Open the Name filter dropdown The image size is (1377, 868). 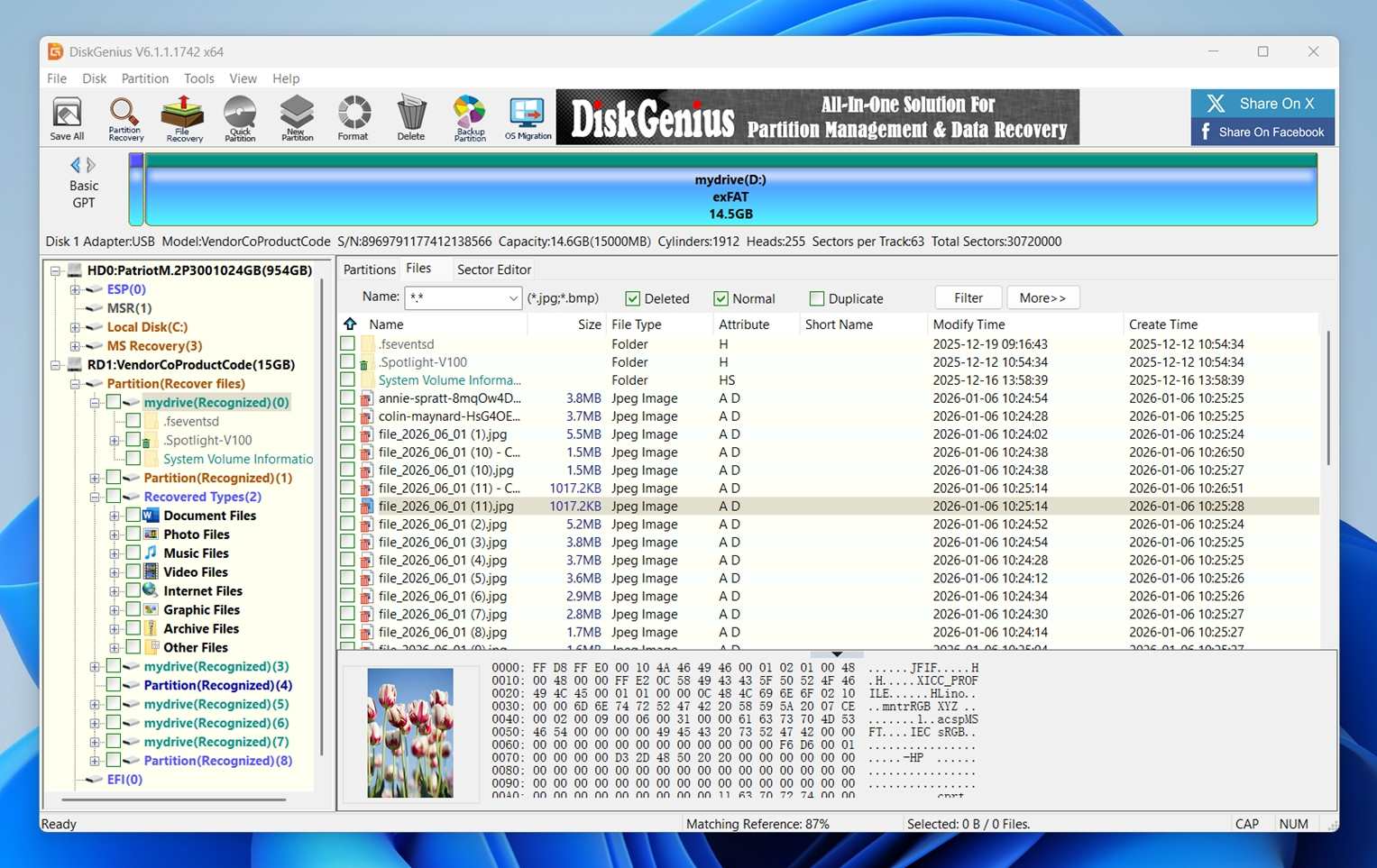click(x=512, y=298)
